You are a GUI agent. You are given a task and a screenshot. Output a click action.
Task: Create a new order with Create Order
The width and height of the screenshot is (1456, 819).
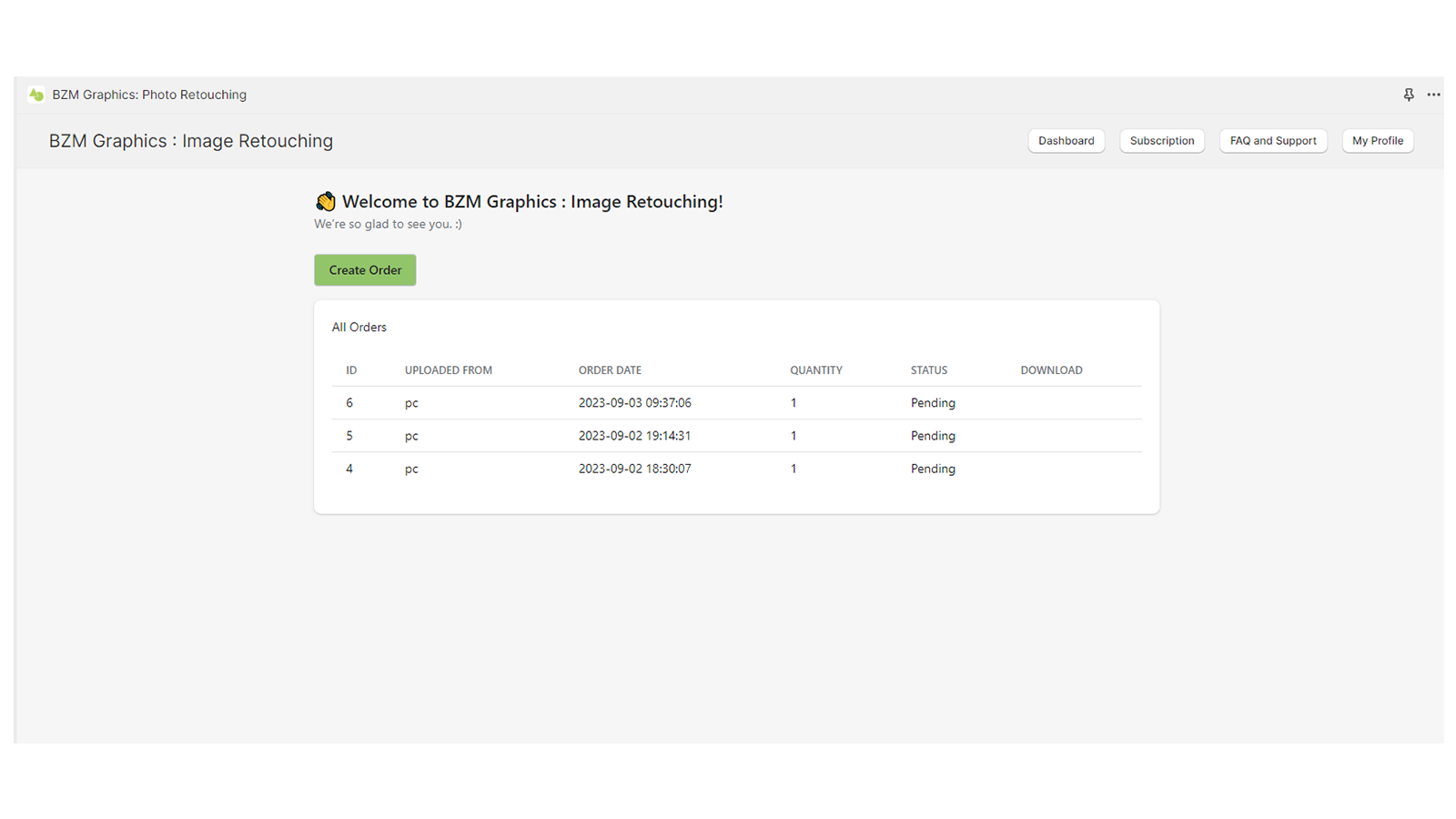click(365, 270)
